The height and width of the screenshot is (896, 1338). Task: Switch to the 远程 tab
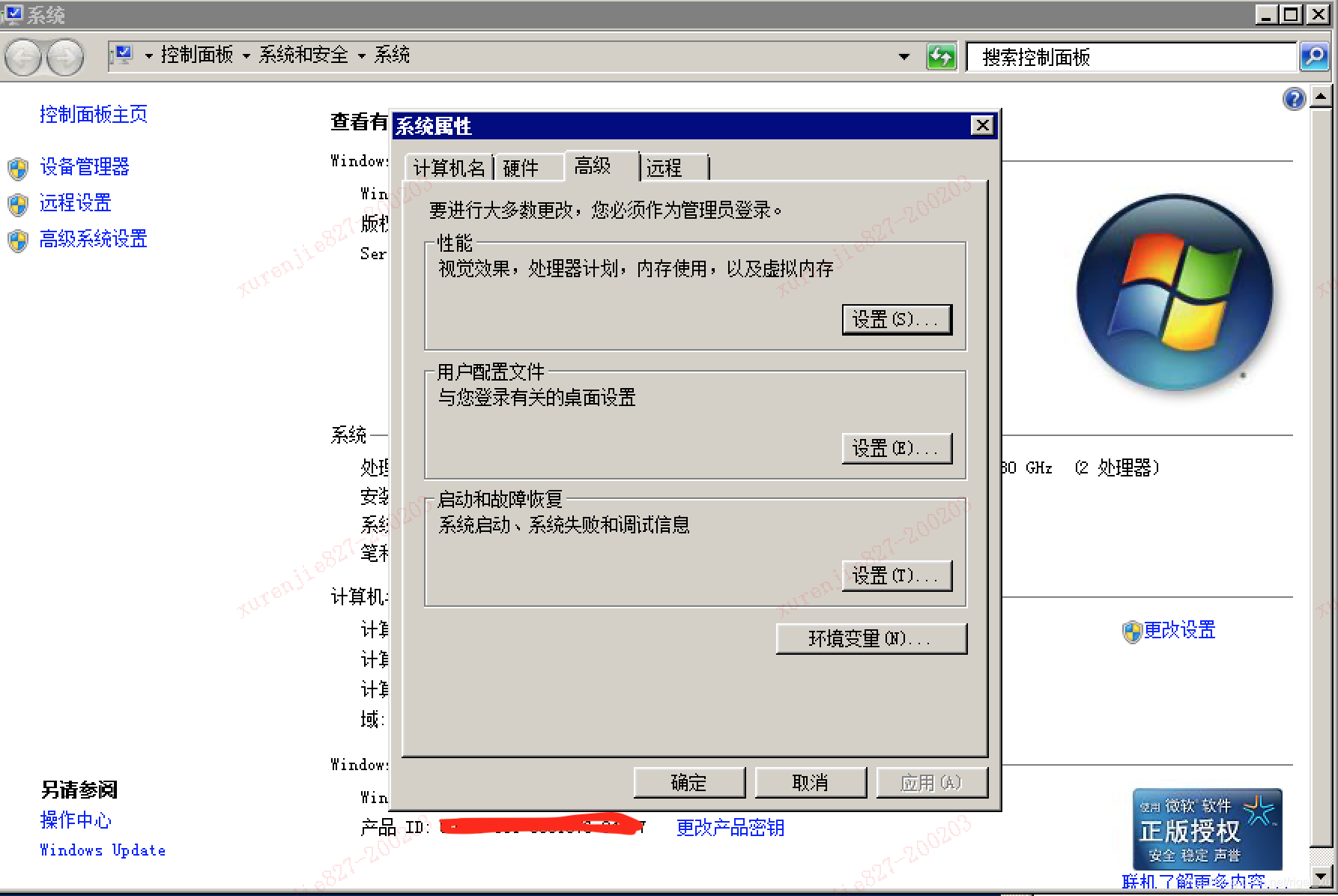665,166
